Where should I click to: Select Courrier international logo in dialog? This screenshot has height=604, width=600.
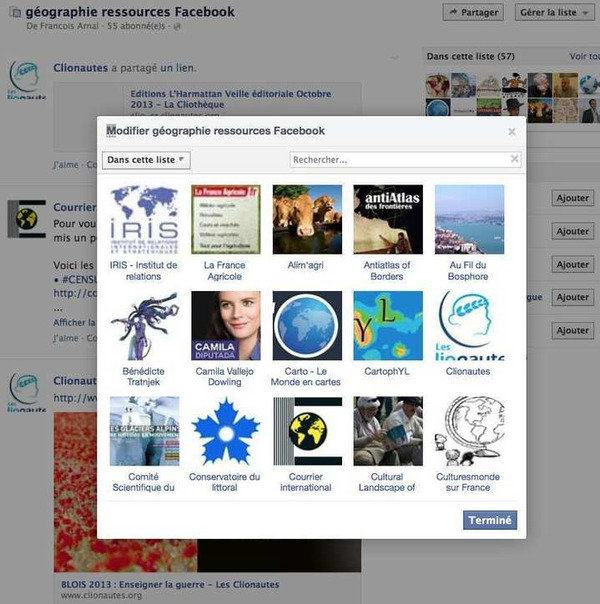click(x=307, y=431)
